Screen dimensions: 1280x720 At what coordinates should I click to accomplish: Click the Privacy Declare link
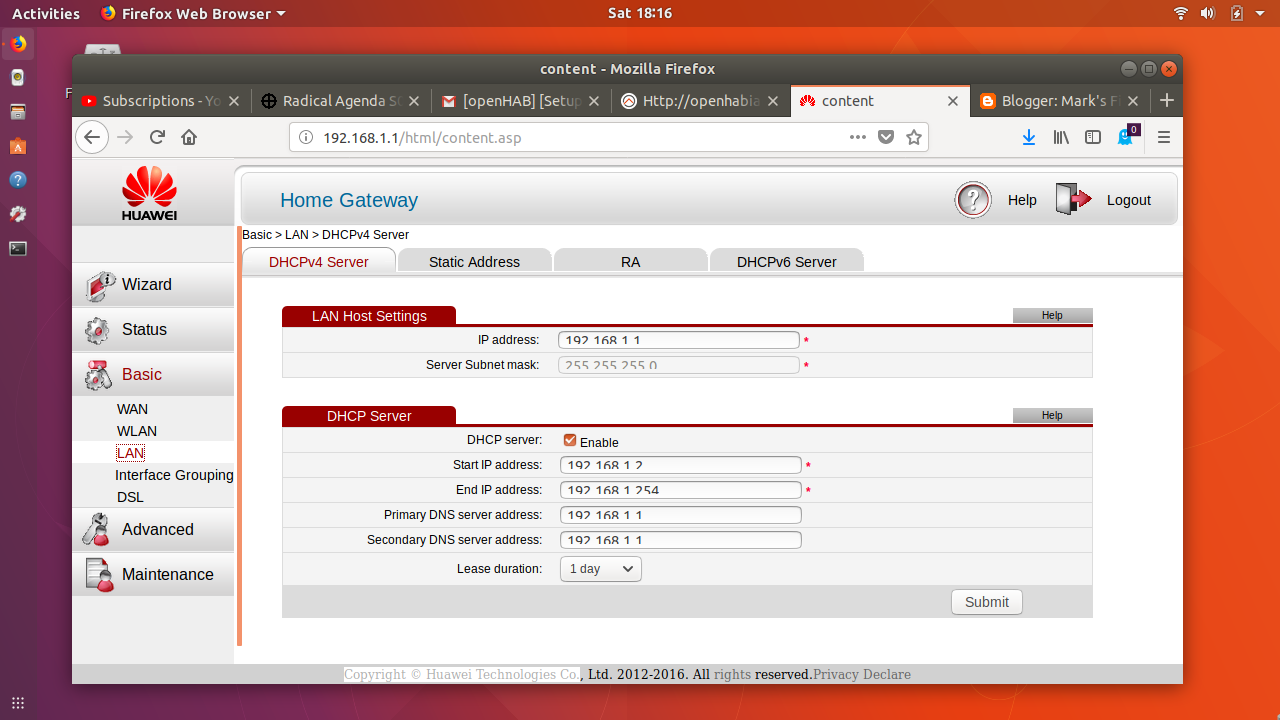861,674
